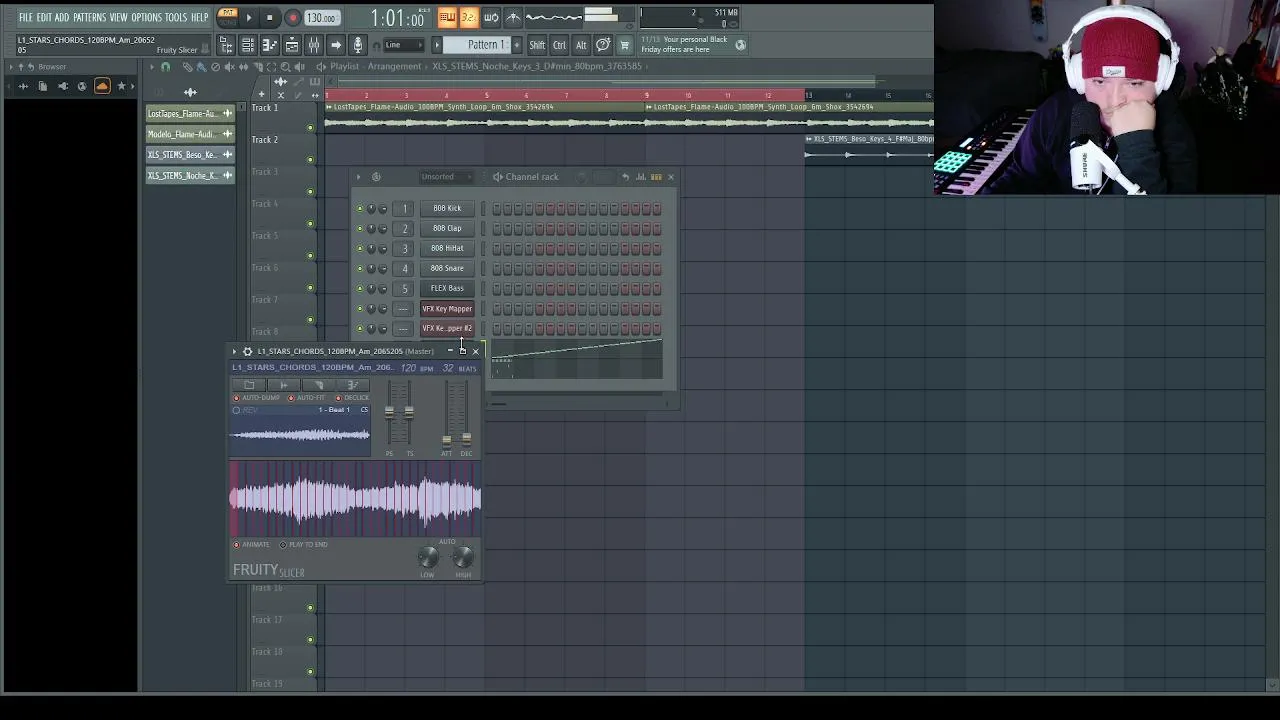The image size is (1280, 720).
Task: Toggle graph editor icon in Channel rack
Action: (641, 177)
